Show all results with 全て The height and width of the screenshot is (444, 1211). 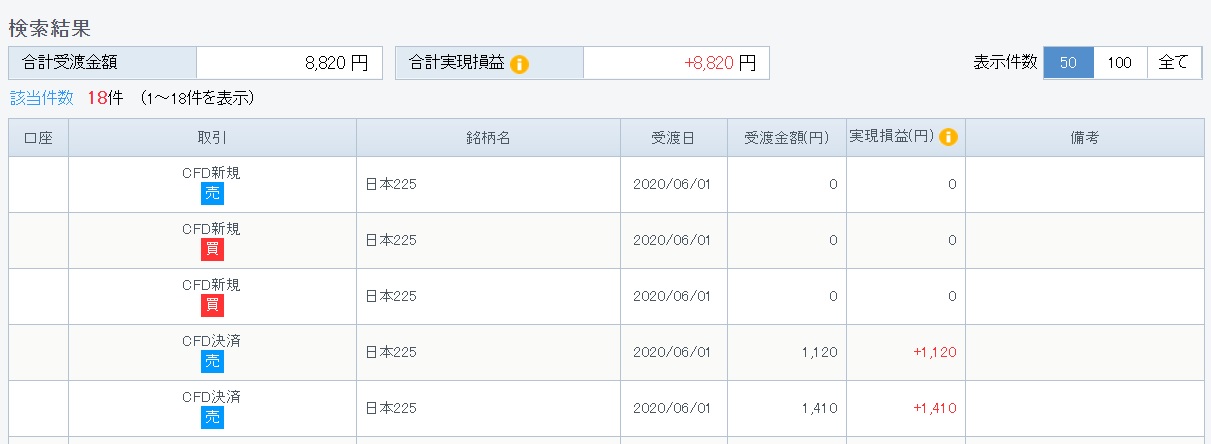tap(1173, 63)
